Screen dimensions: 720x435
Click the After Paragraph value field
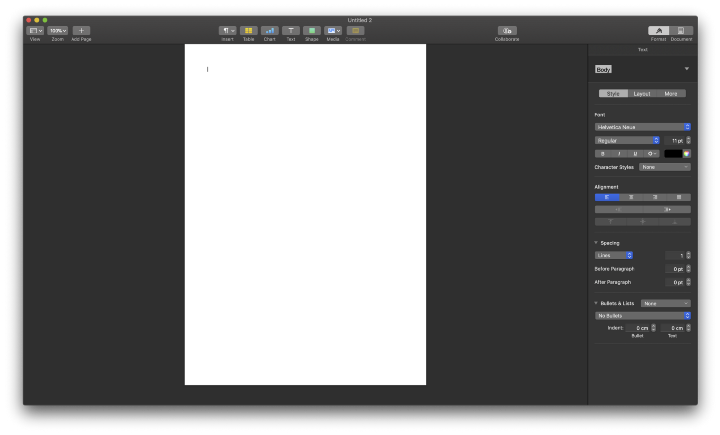tap(675, 282)
